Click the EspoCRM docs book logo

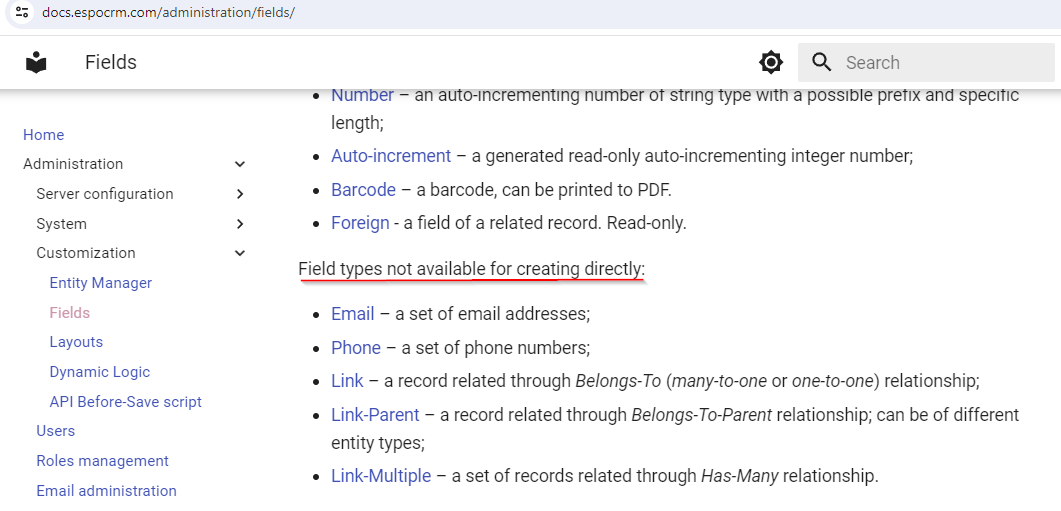point(36,62)
